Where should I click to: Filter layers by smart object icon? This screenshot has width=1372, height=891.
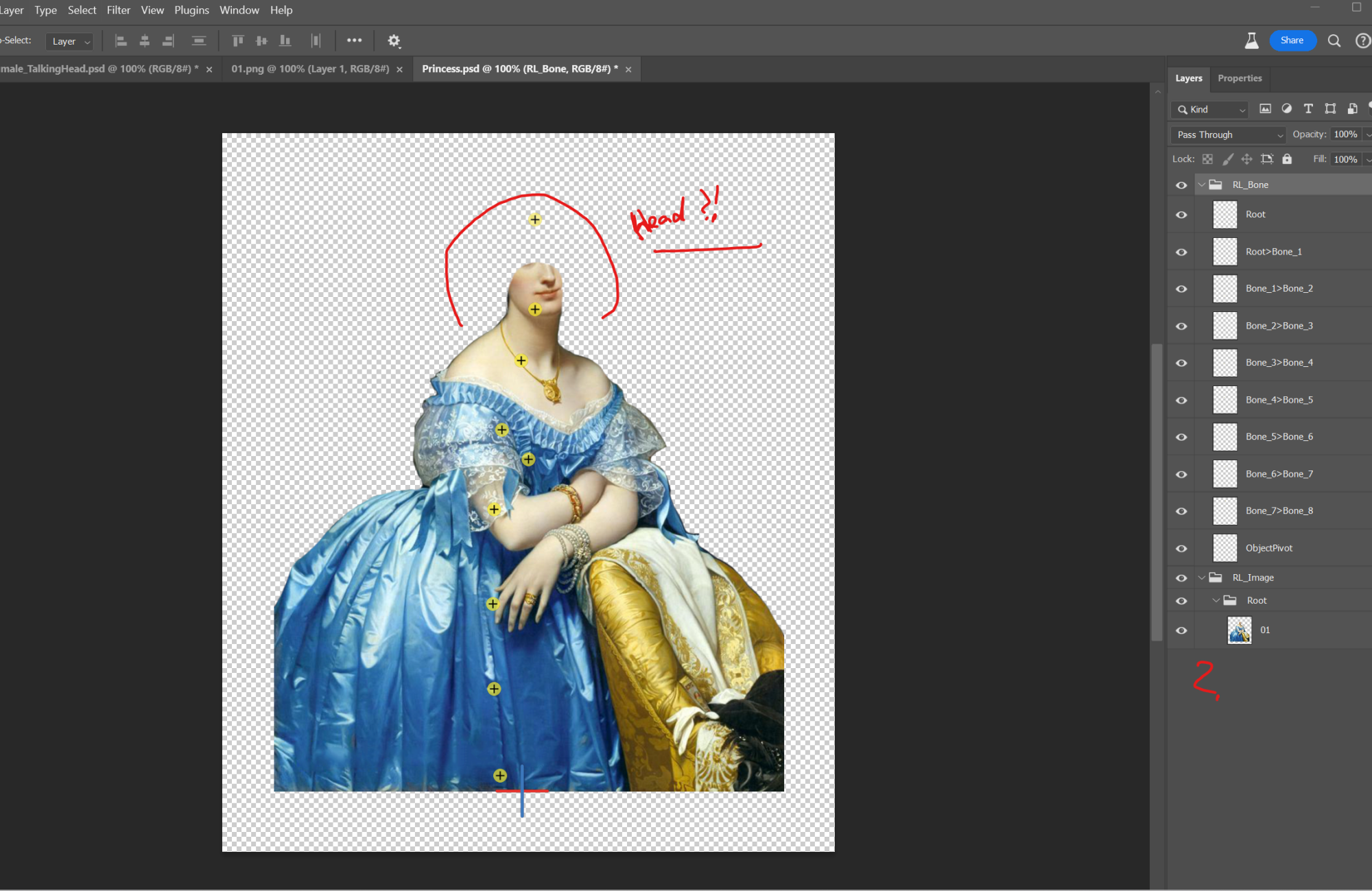pyautogui.click(x=1352, y=108)
